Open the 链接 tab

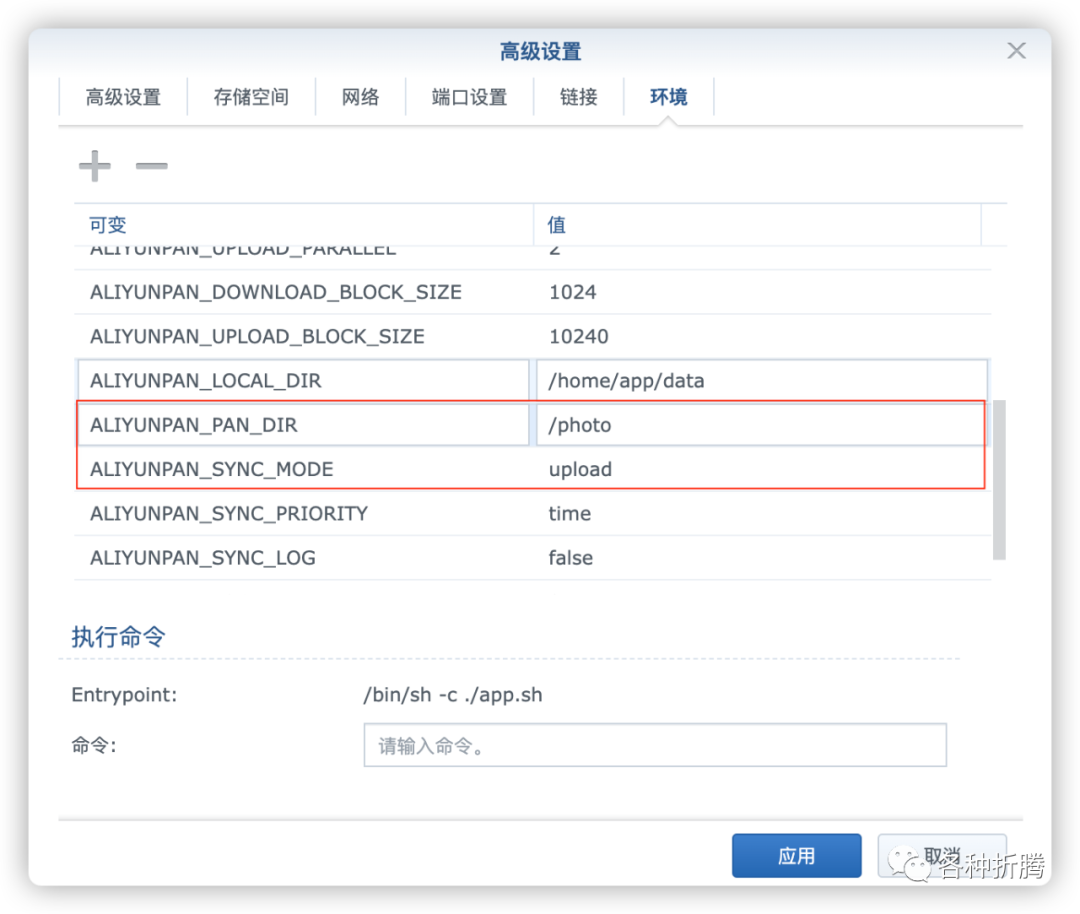[579, 97]
